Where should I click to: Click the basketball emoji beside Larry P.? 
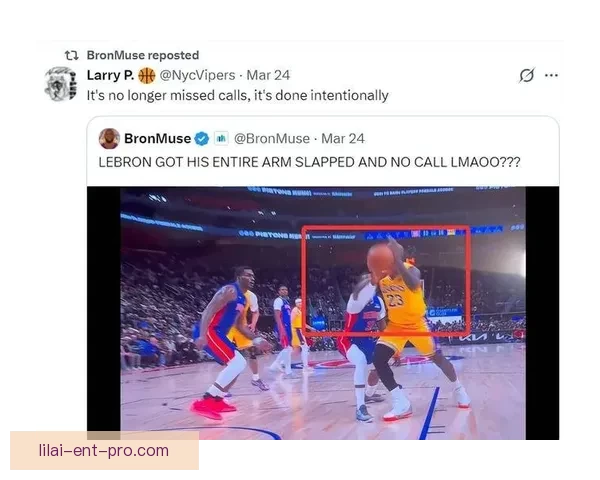pos(146,75)
